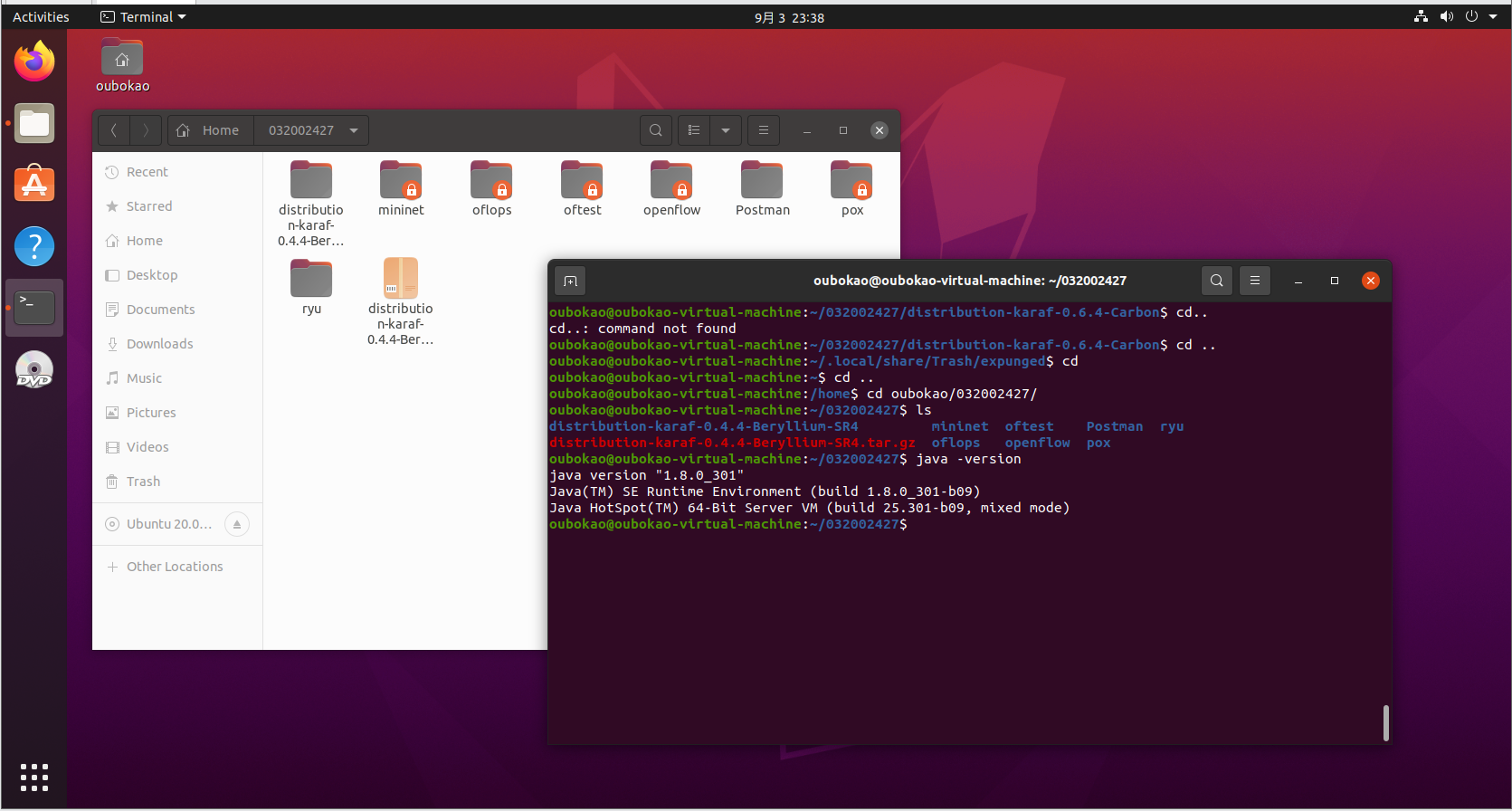This screenshot has width=1512, height=811.
Task: Open the pox folder
Action: 852,190
